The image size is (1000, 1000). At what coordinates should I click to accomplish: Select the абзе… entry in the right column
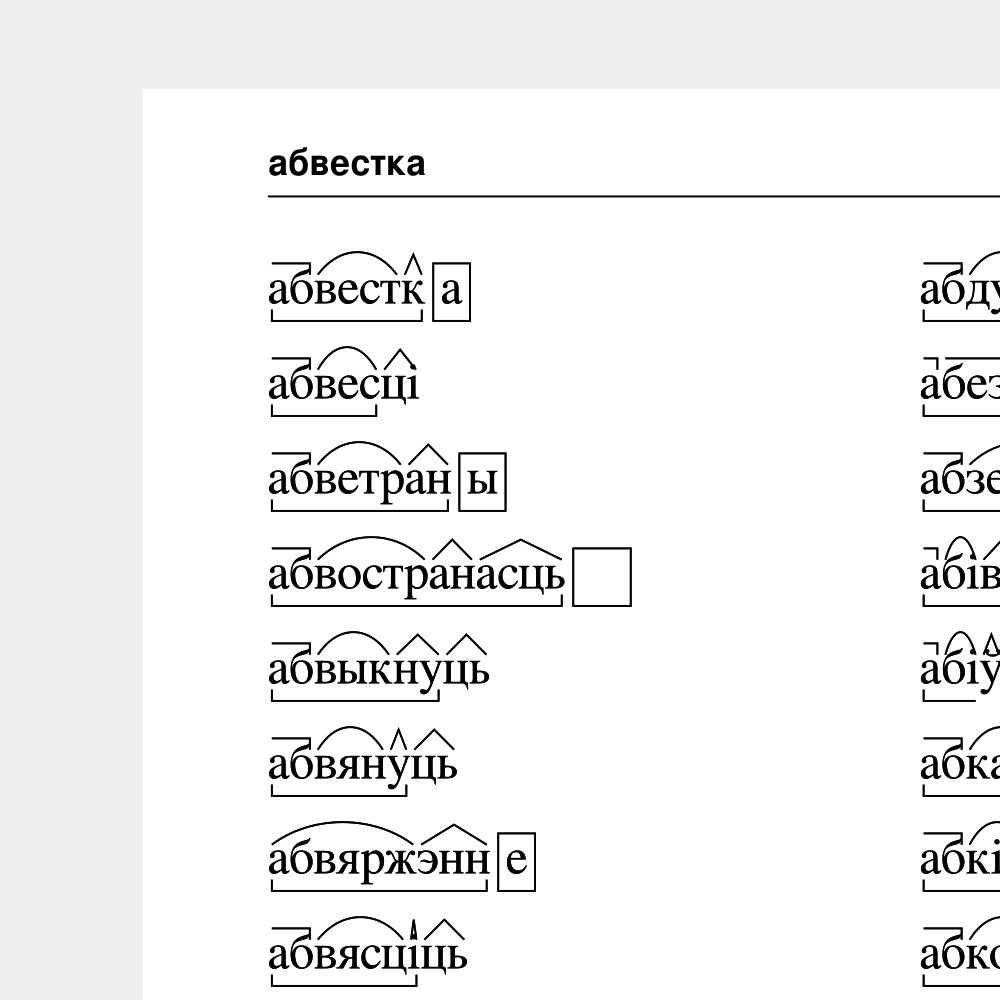[960, 482]
